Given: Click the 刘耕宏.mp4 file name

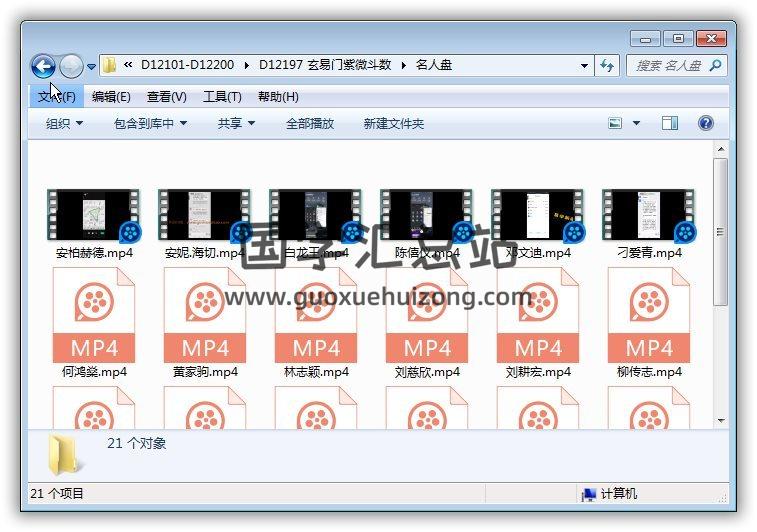Looking at the screenshot, I should click(538, 372).
